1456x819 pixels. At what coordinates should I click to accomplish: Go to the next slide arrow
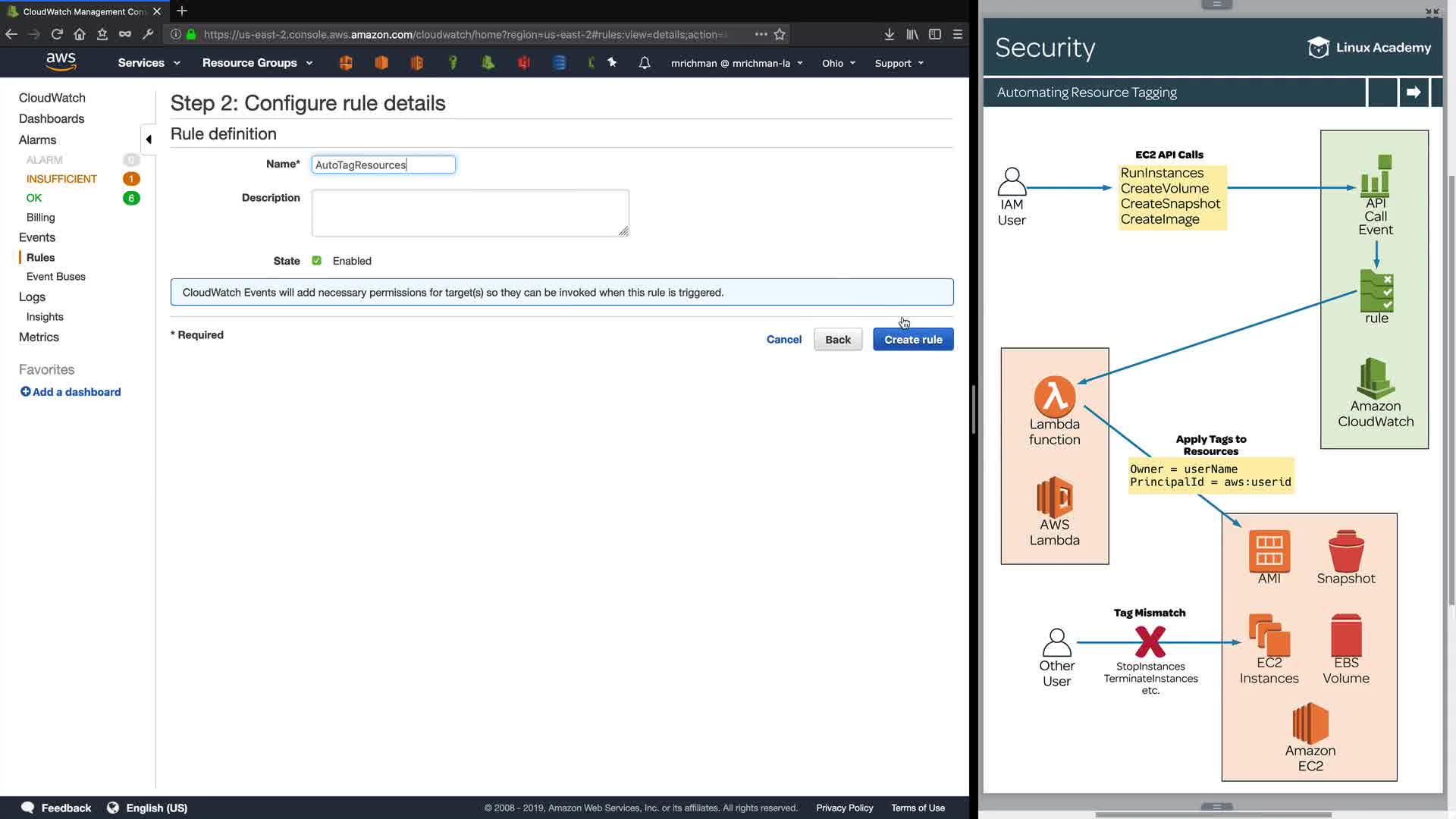(x=1414, y=93)
